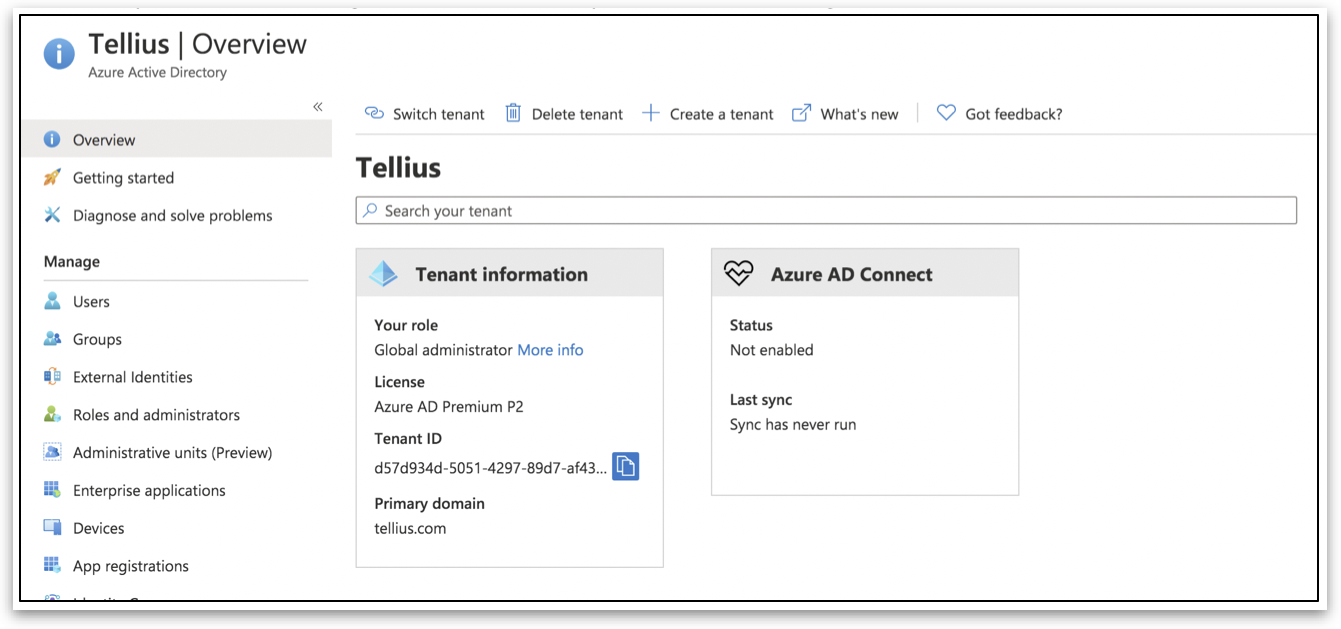
Task: Go to Getting started
Action: [123, 178]
